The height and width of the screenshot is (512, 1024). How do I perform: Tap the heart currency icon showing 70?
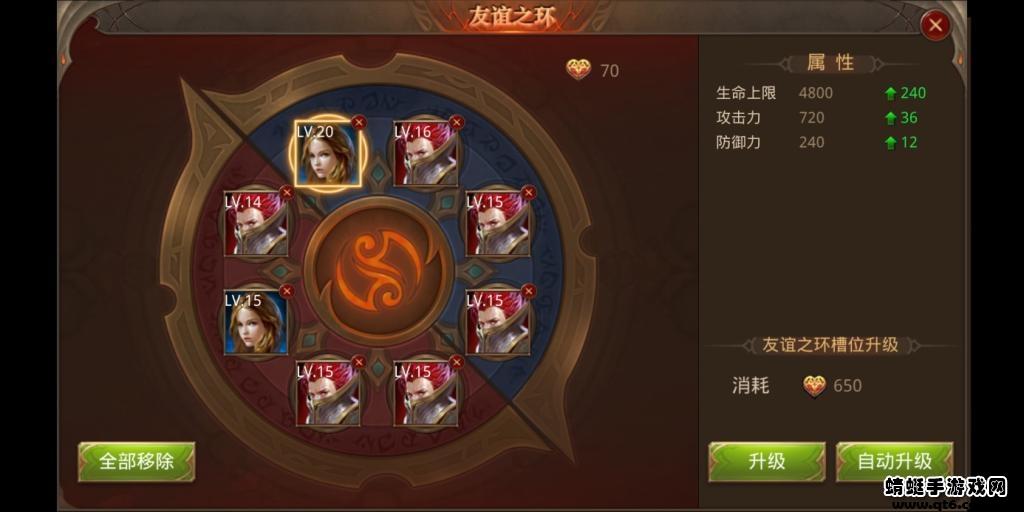(x=579, y=69)
